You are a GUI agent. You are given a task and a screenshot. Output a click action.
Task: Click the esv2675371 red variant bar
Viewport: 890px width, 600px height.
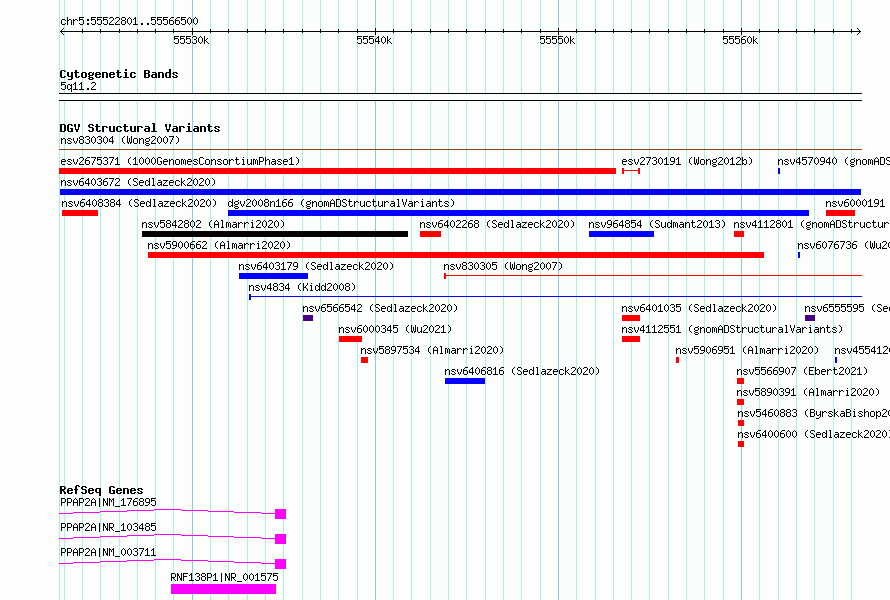337,171
